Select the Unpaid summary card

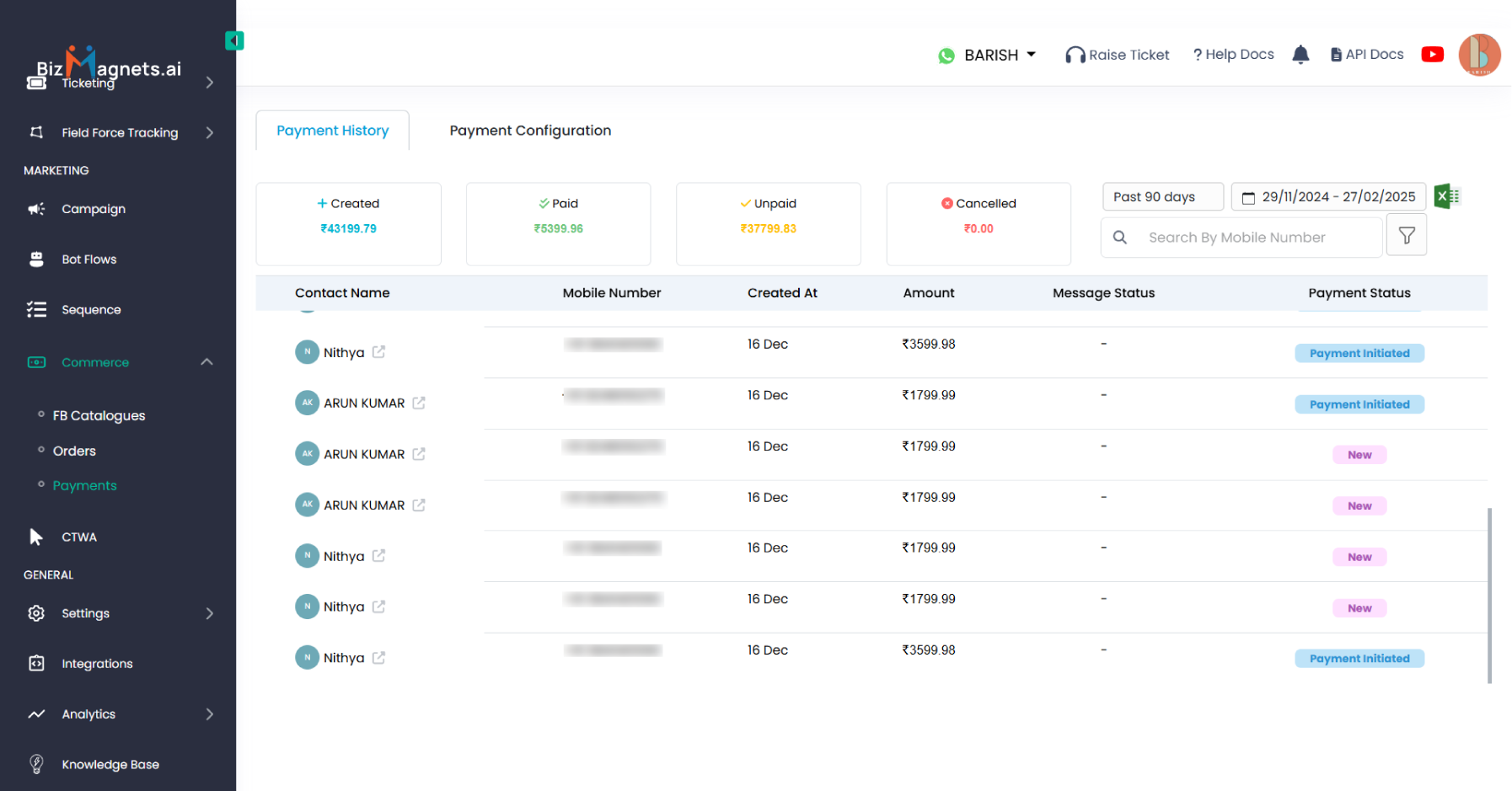(768, 224)
